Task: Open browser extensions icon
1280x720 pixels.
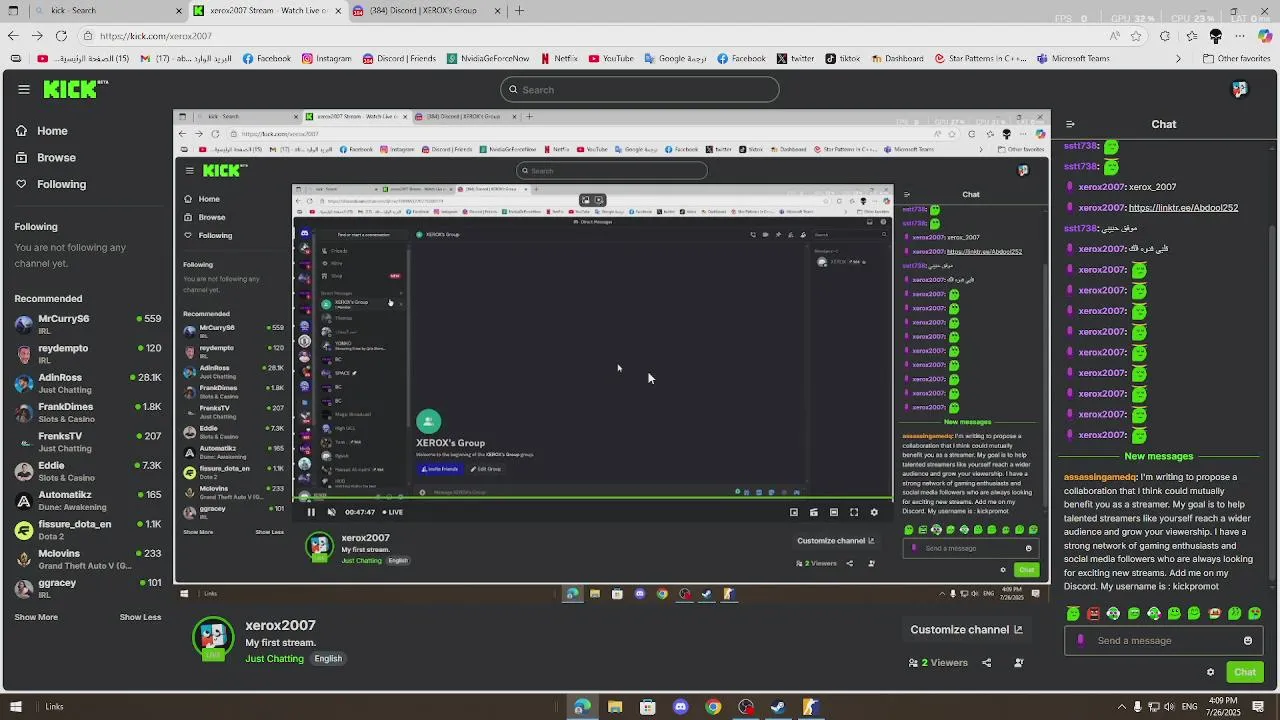Action: click(1165, 36)
